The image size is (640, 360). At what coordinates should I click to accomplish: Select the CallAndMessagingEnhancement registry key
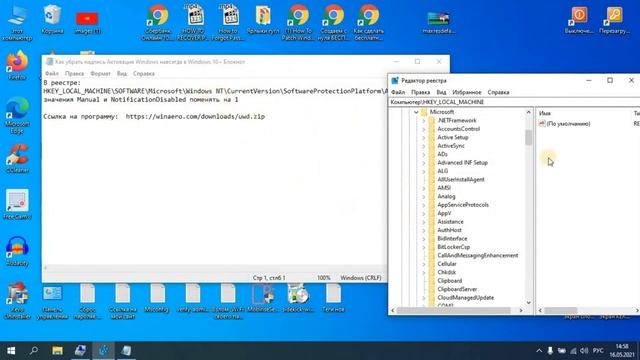pyautogui.click(x=478, y=256)
